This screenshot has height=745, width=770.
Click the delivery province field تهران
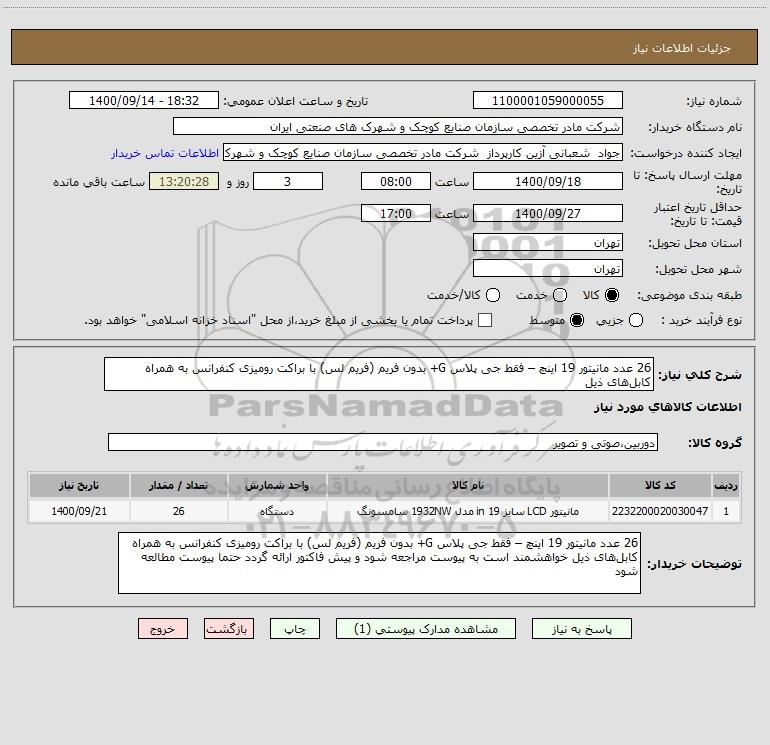pos(548,243)
